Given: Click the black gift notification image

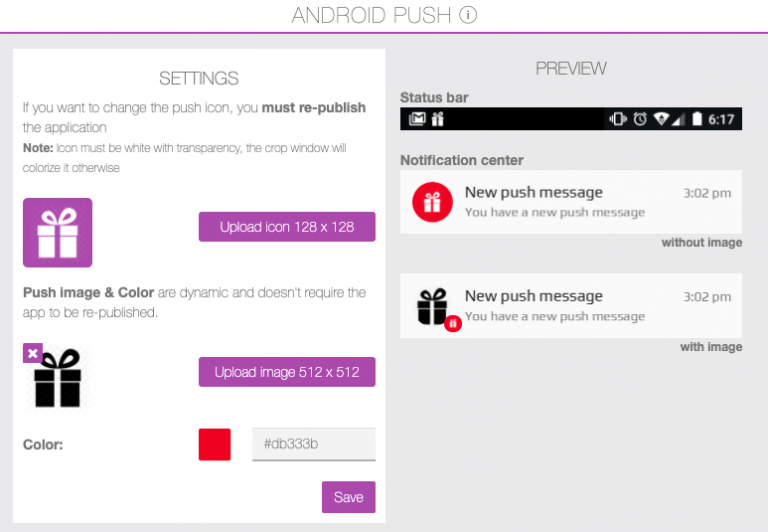Looking at the screenshot, I should pos(432,306).
